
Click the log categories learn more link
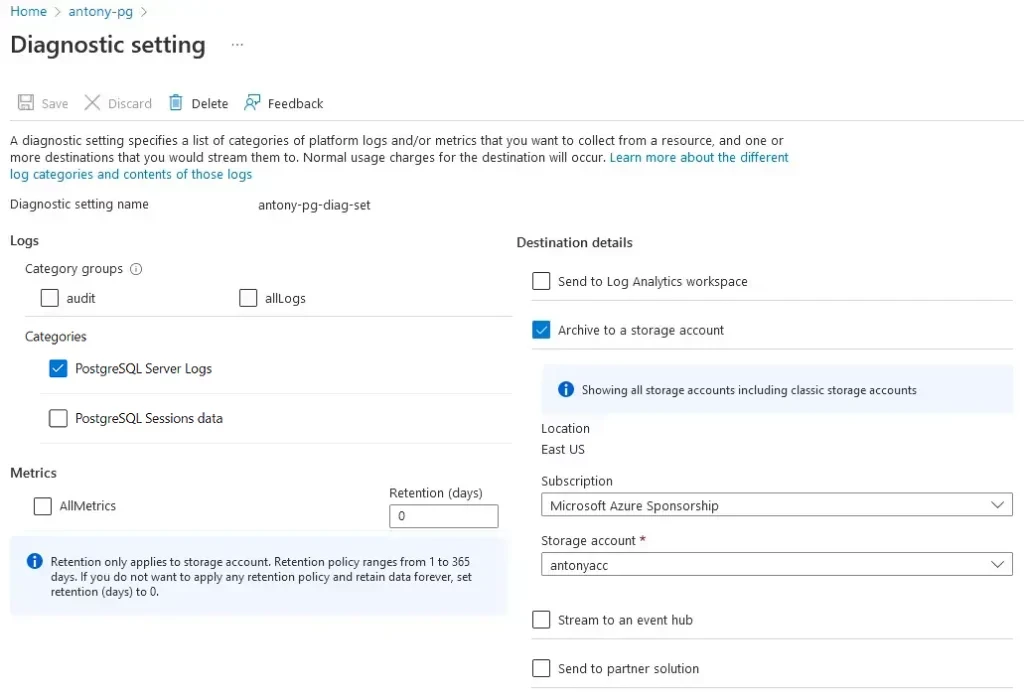(x=699, y=157)
